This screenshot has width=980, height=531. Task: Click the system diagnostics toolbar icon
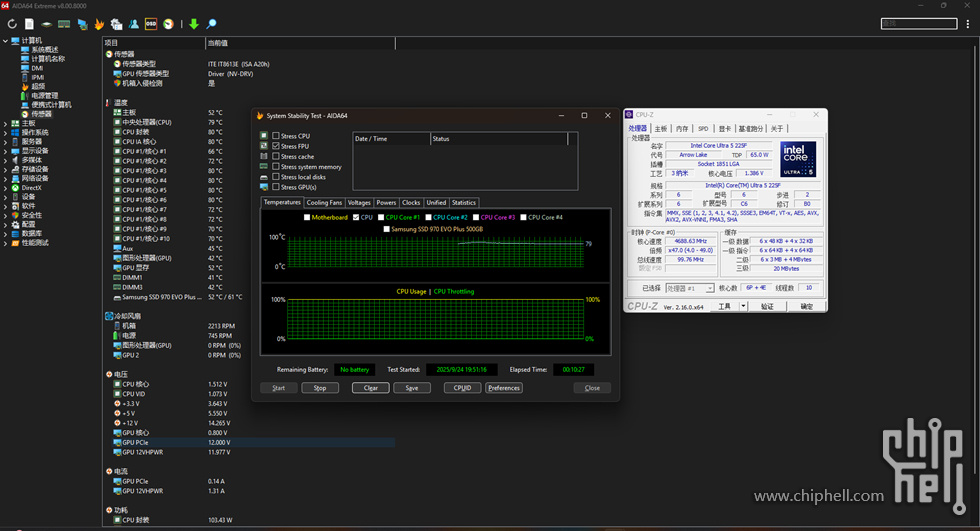(116, 24)
